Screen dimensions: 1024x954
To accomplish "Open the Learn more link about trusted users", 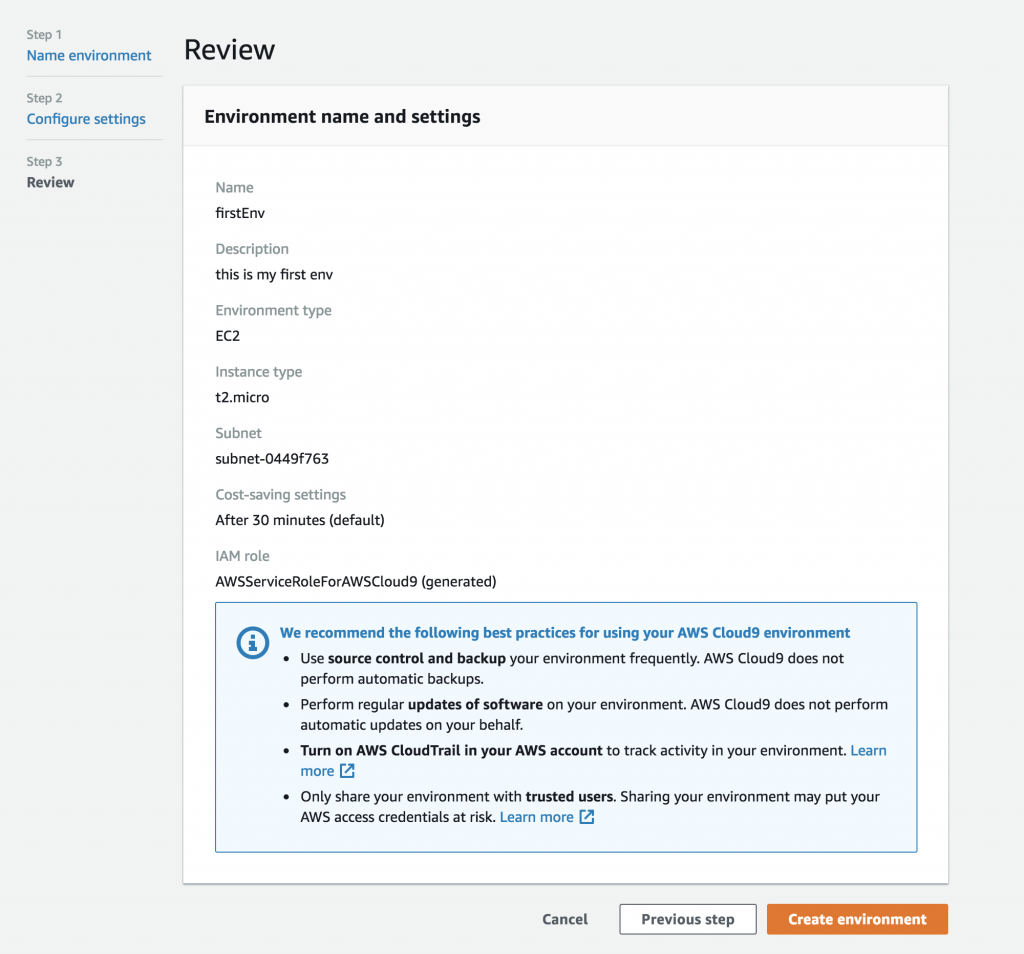I will pos(537,817).
